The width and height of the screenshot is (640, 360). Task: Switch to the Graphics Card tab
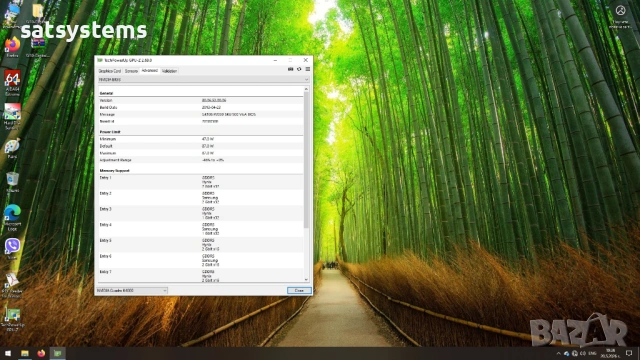[109, 71]
